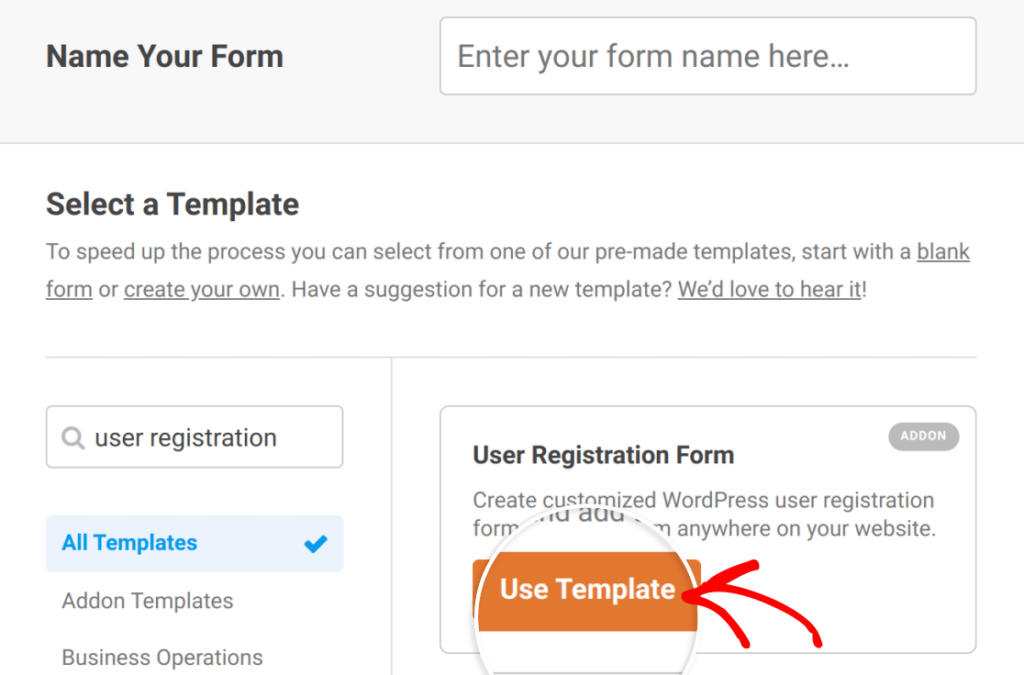This screenshot has height=675, width=1024.
Task: Click the magnifying glass in the template search box
Action: (x=74, y=437)
